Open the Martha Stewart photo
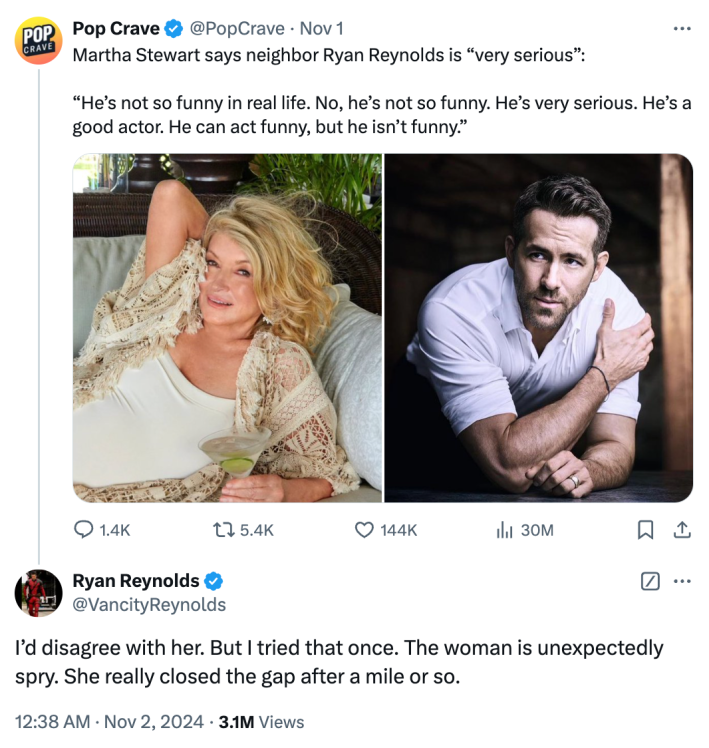This screenshot has height=748, width=709. [227, 327]
